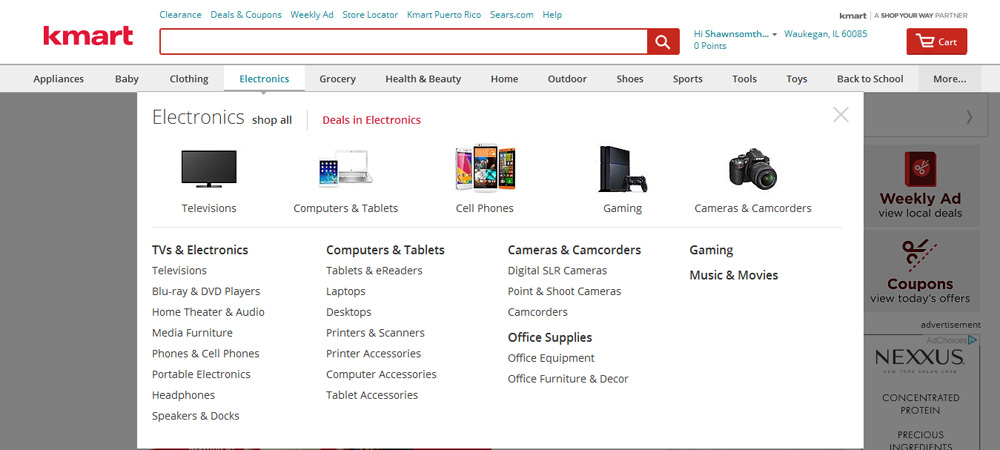Open Tablet Accessories link
This screenshot has height=450, width=1000.
click(372, 395)
